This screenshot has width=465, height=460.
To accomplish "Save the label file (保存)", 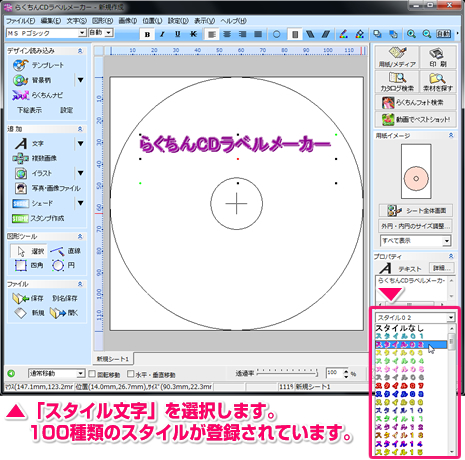I will [x=28, y=298].
